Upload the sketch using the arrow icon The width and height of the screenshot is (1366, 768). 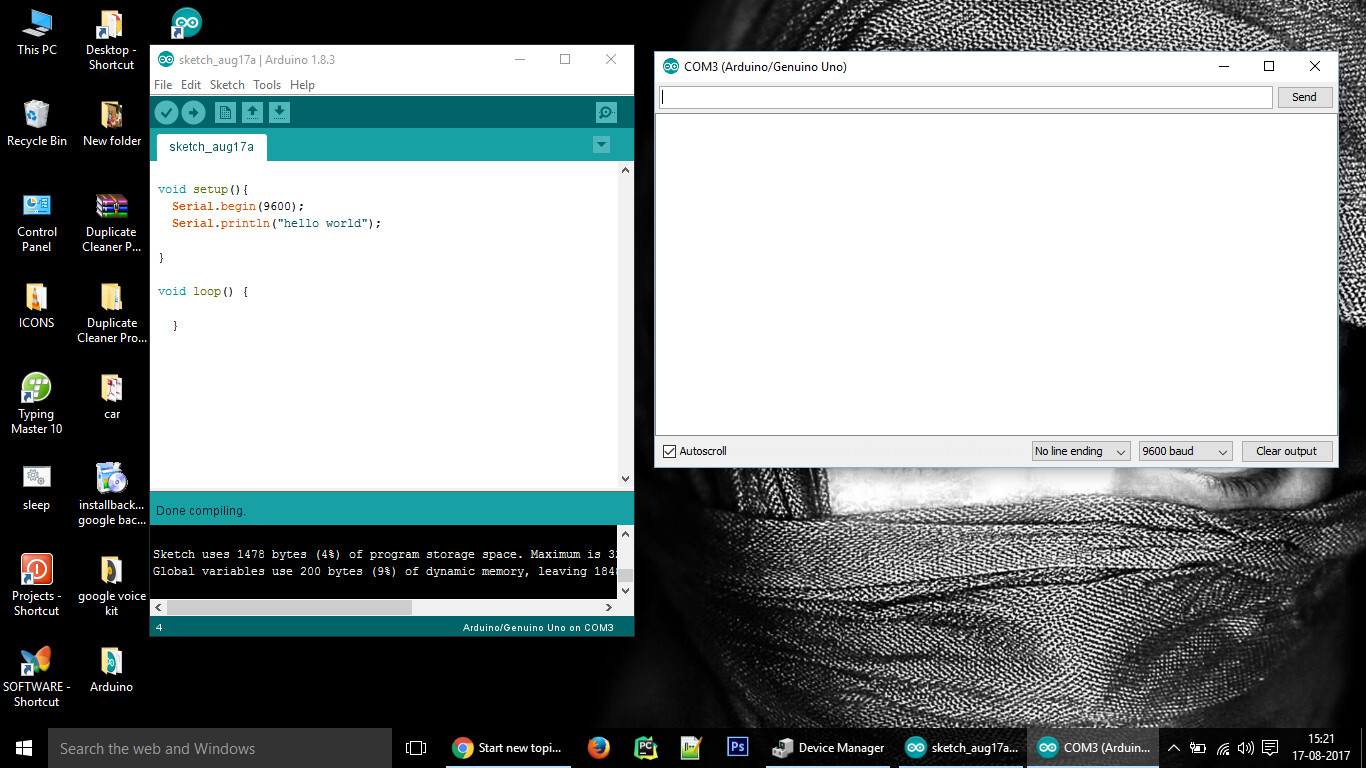(x=194, y=112)
